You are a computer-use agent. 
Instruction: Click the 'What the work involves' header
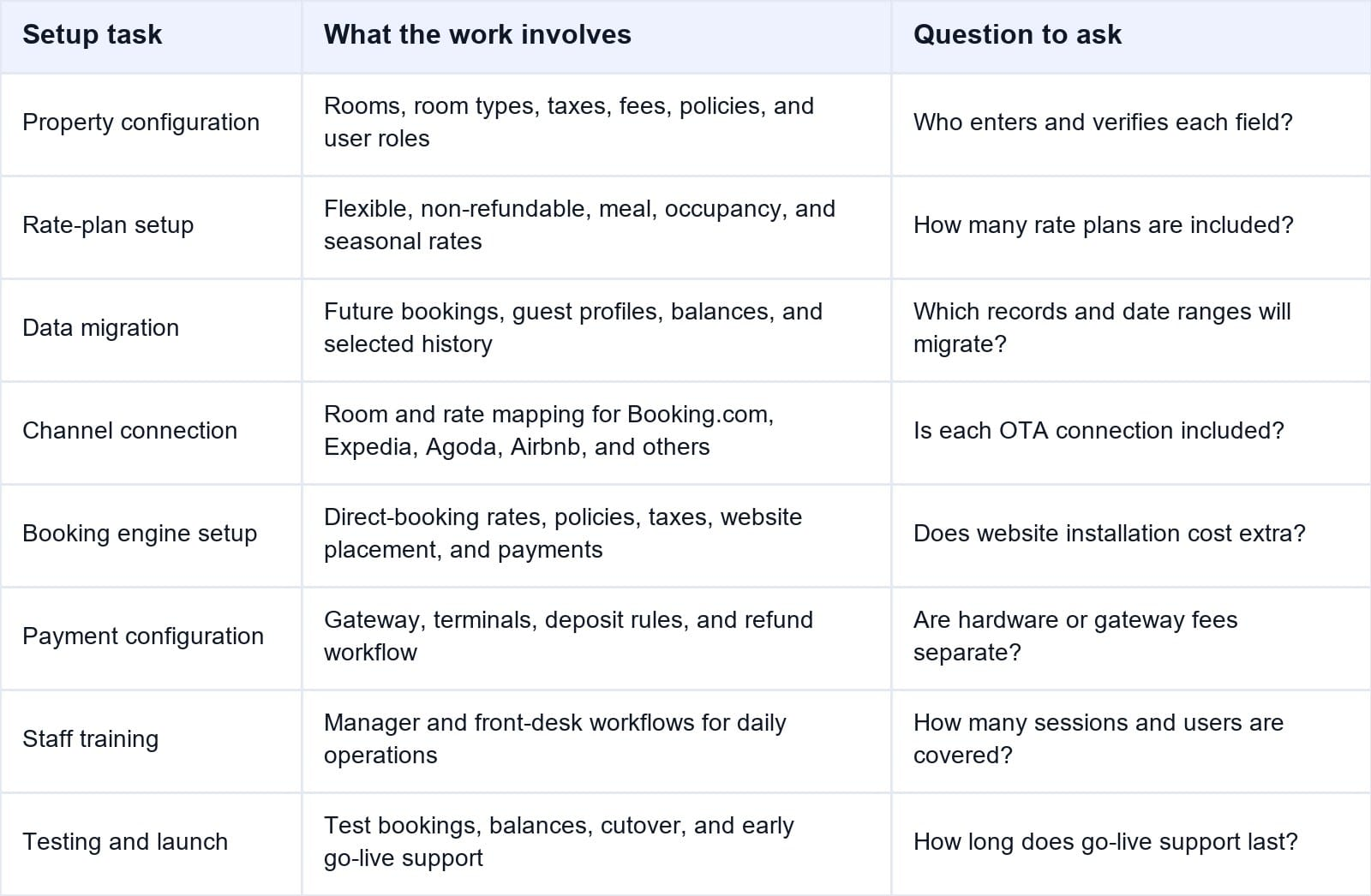tap(477, 34)
